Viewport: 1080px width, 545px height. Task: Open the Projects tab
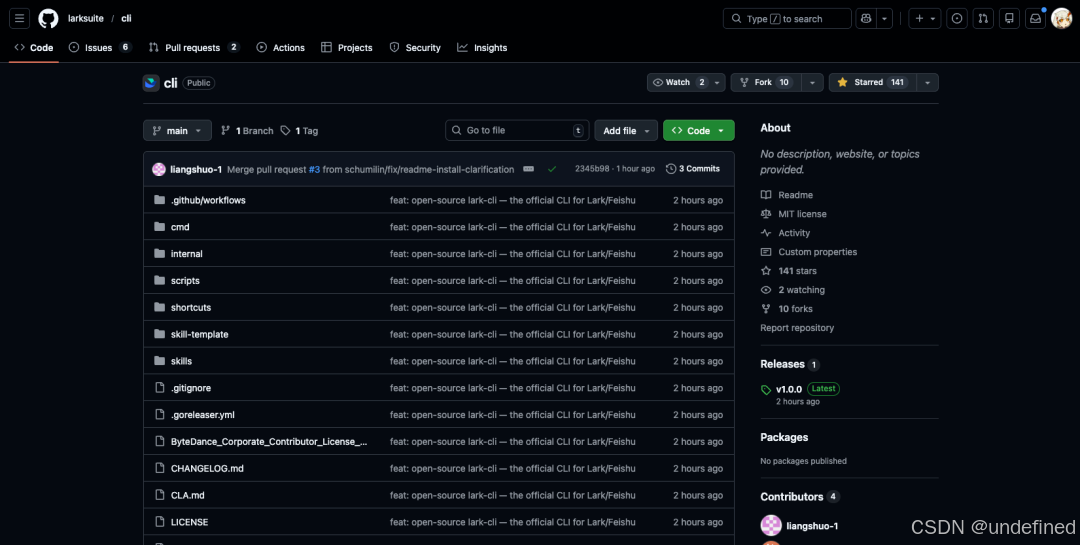click(346, 48)
